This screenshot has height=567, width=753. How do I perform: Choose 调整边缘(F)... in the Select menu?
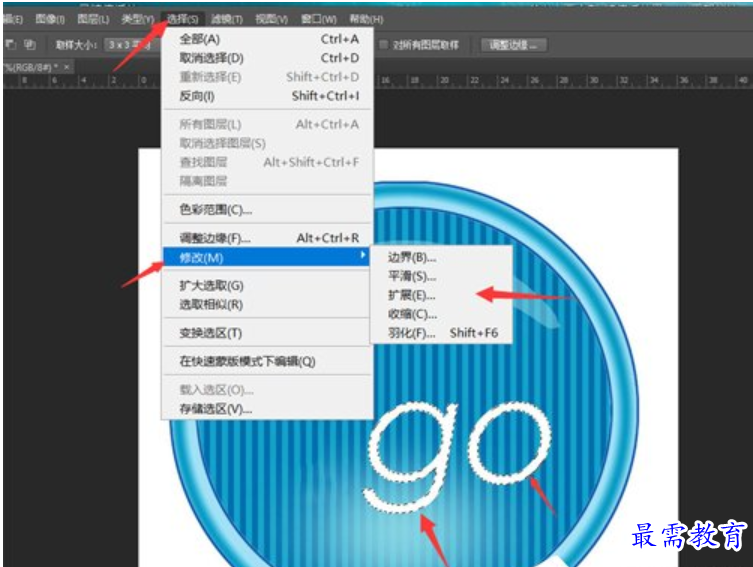tap(268, 238)
